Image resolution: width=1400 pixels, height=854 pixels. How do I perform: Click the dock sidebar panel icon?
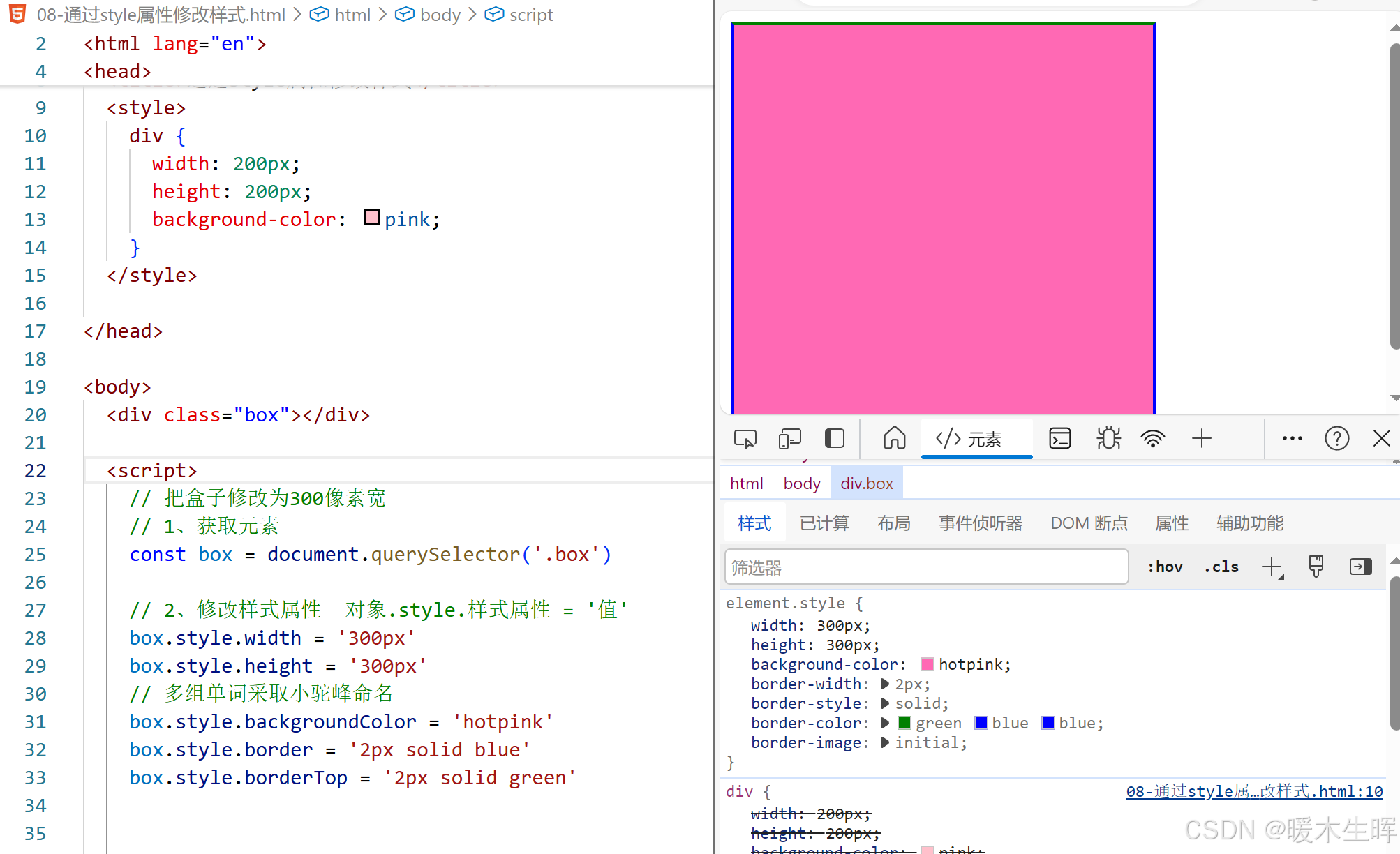pyautogui.click(x=835, y=439)
